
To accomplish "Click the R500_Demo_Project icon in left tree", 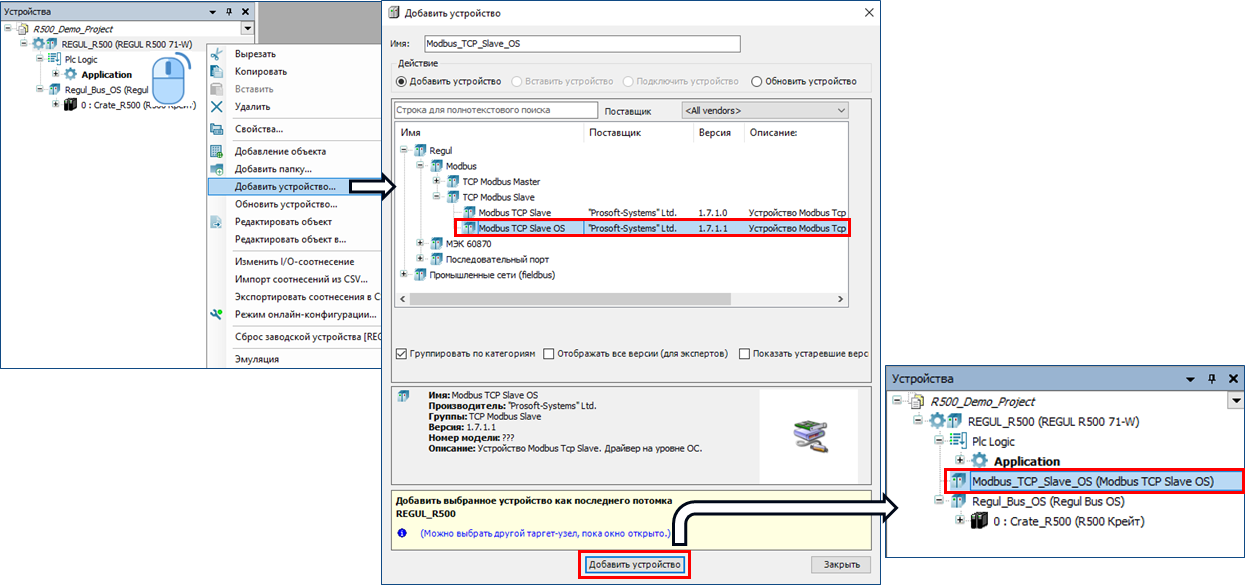I will tap(26, 29).
